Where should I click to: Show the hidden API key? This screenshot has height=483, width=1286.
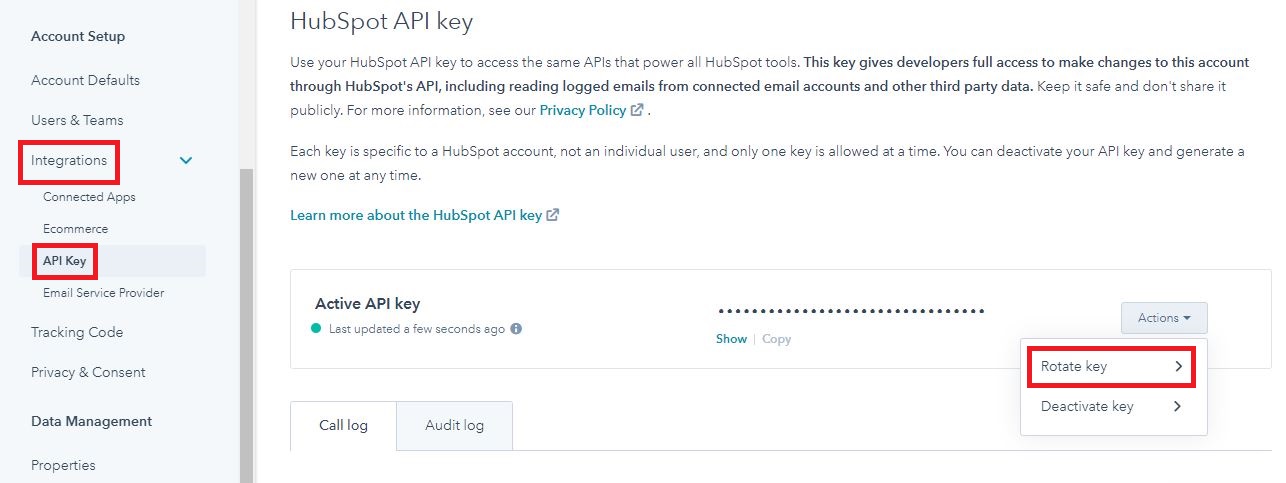tap(731, 339)
